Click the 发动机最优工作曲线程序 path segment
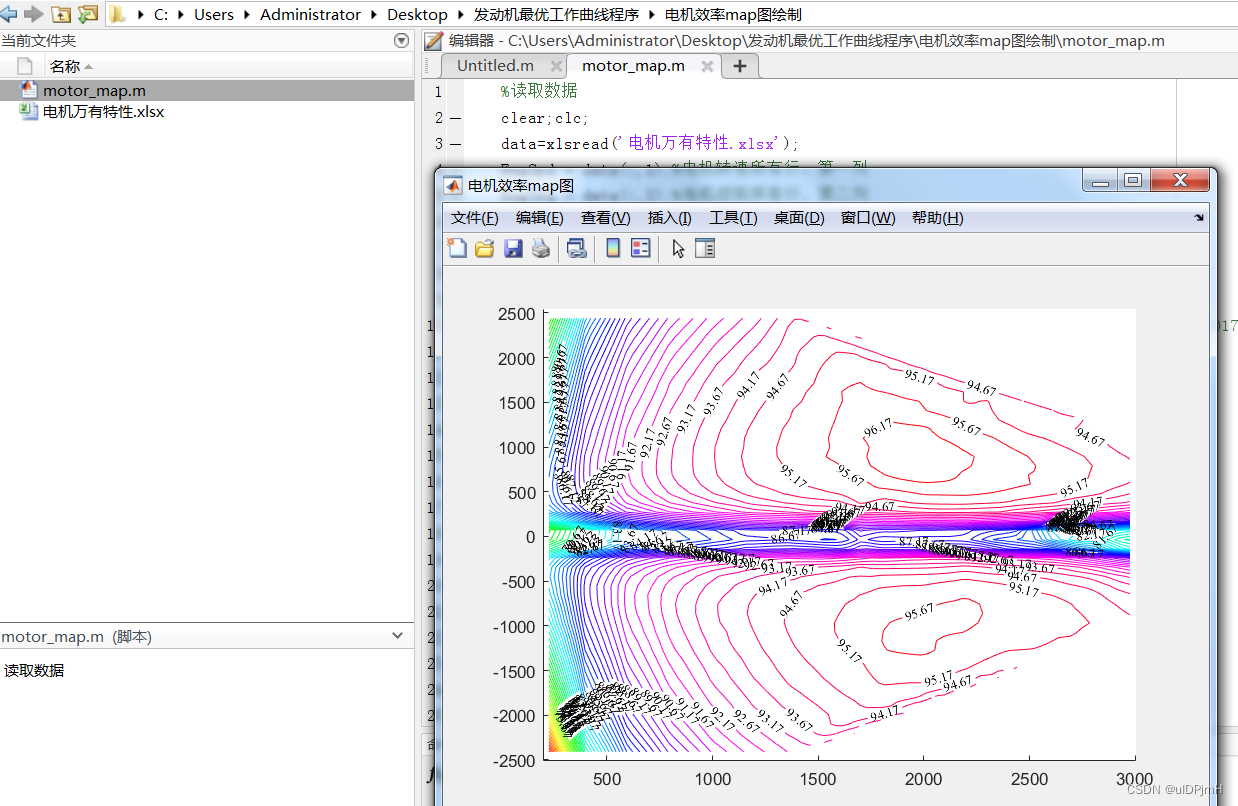The width and height of the screenshot is (1238, 806). [x=556, y=15]
